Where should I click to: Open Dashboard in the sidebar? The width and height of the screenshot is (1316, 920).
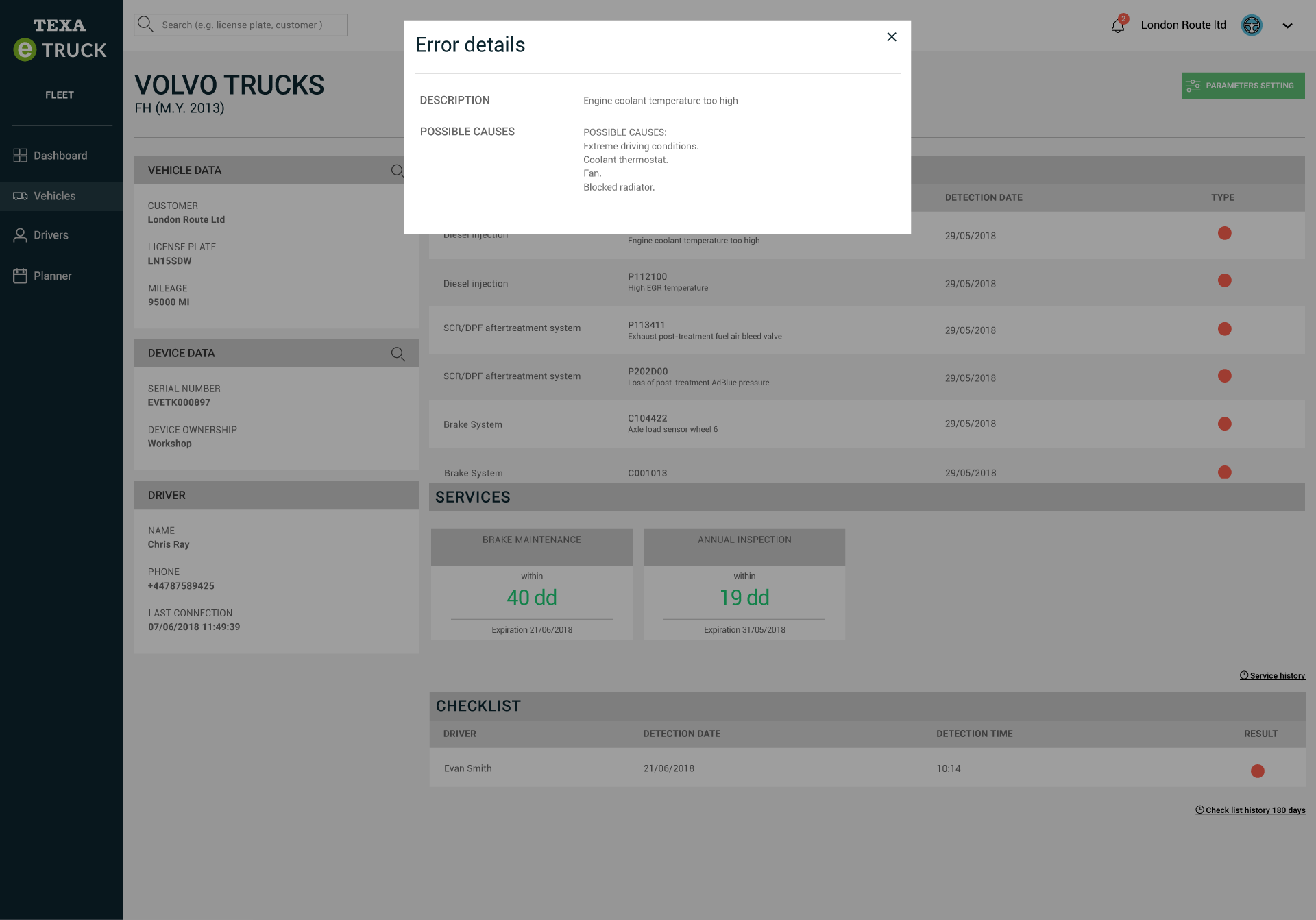(x=60, y=156)
